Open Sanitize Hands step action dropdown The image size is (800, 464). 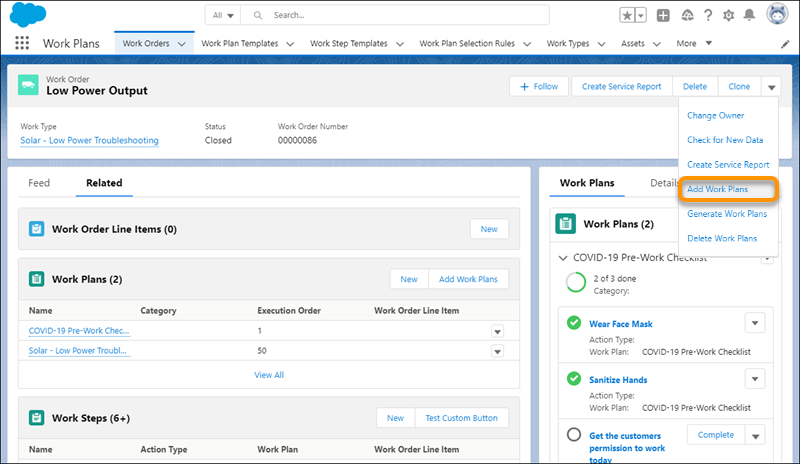(755, 379)
